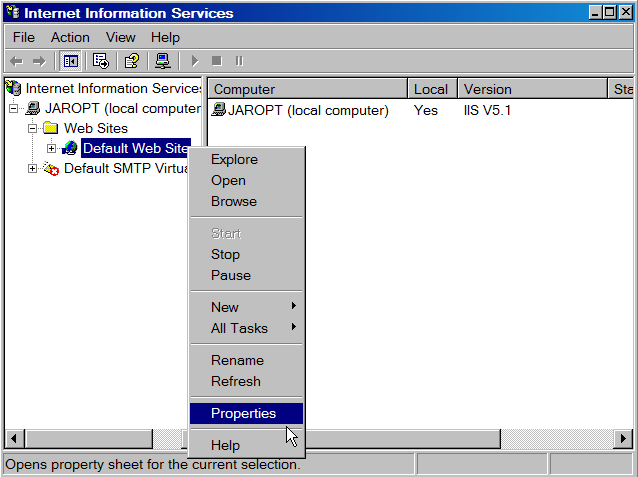Click the Start item play icon
638x477 pixels.
tap(195, 61)
